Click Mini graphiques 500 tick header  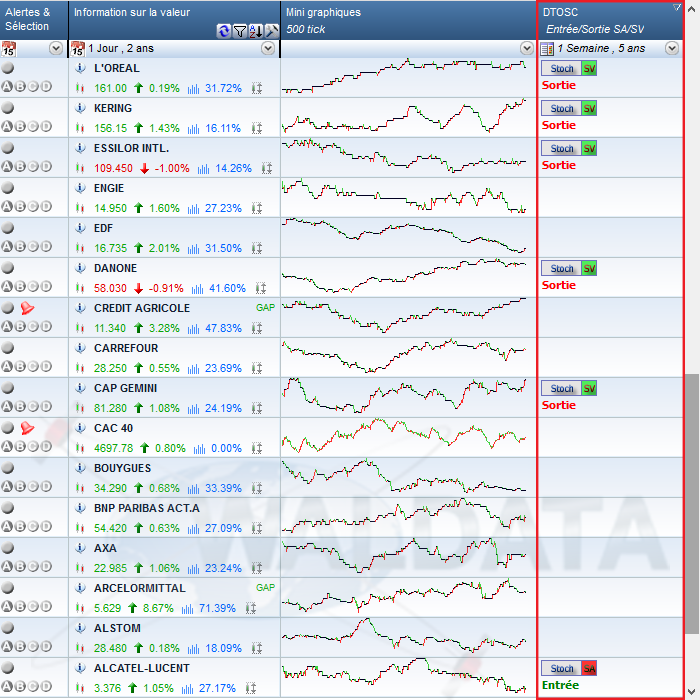pyautogui.click(x=408, y=20)
